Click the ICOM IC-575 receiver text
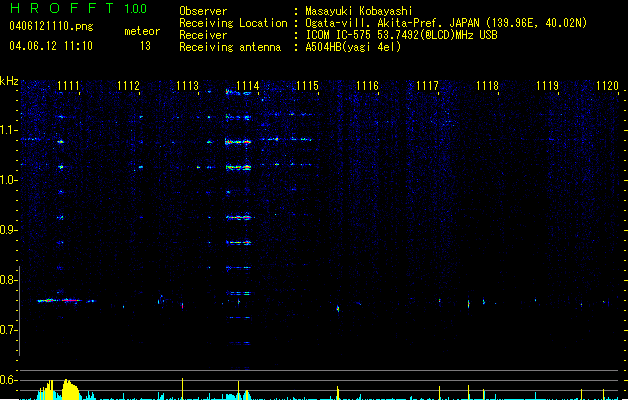Viewport: 629px width, 400px height. point(401,35)
